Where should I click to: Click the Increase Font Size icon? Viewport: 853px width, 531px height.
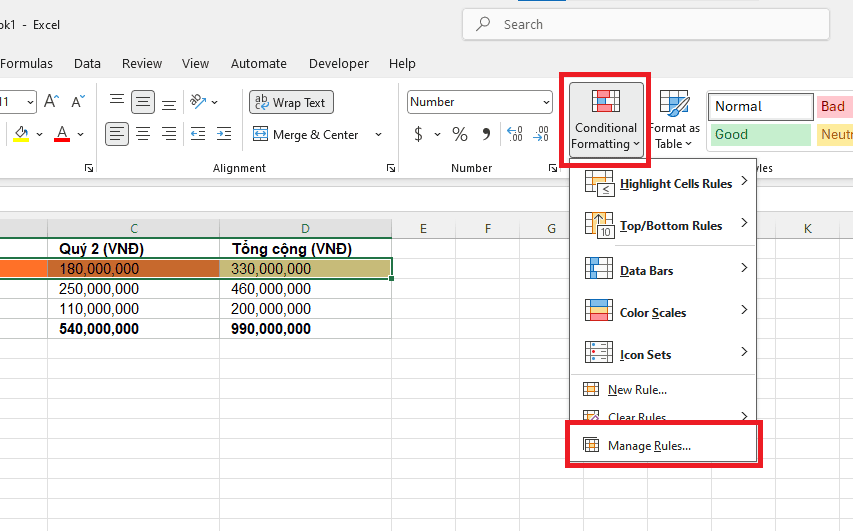[51, 102]
